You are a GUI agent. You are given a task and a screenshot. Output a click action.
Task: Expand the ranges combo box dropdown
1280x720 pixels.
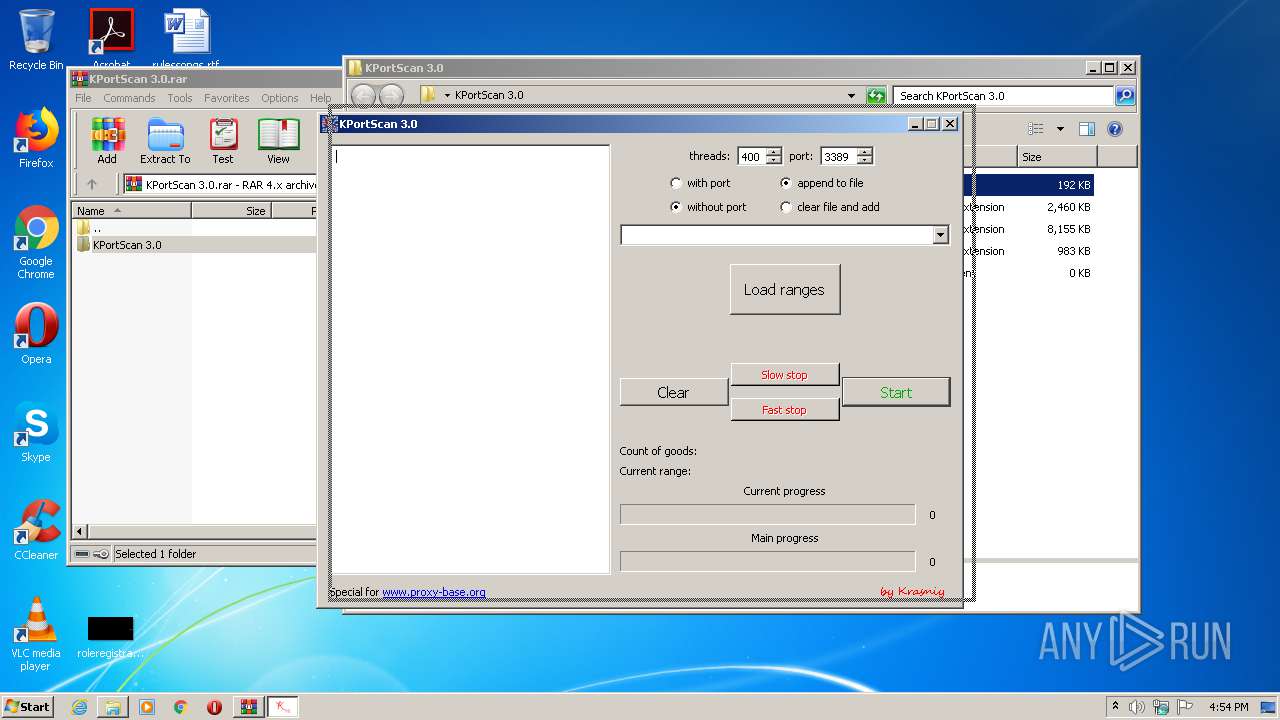click(940, 235)
